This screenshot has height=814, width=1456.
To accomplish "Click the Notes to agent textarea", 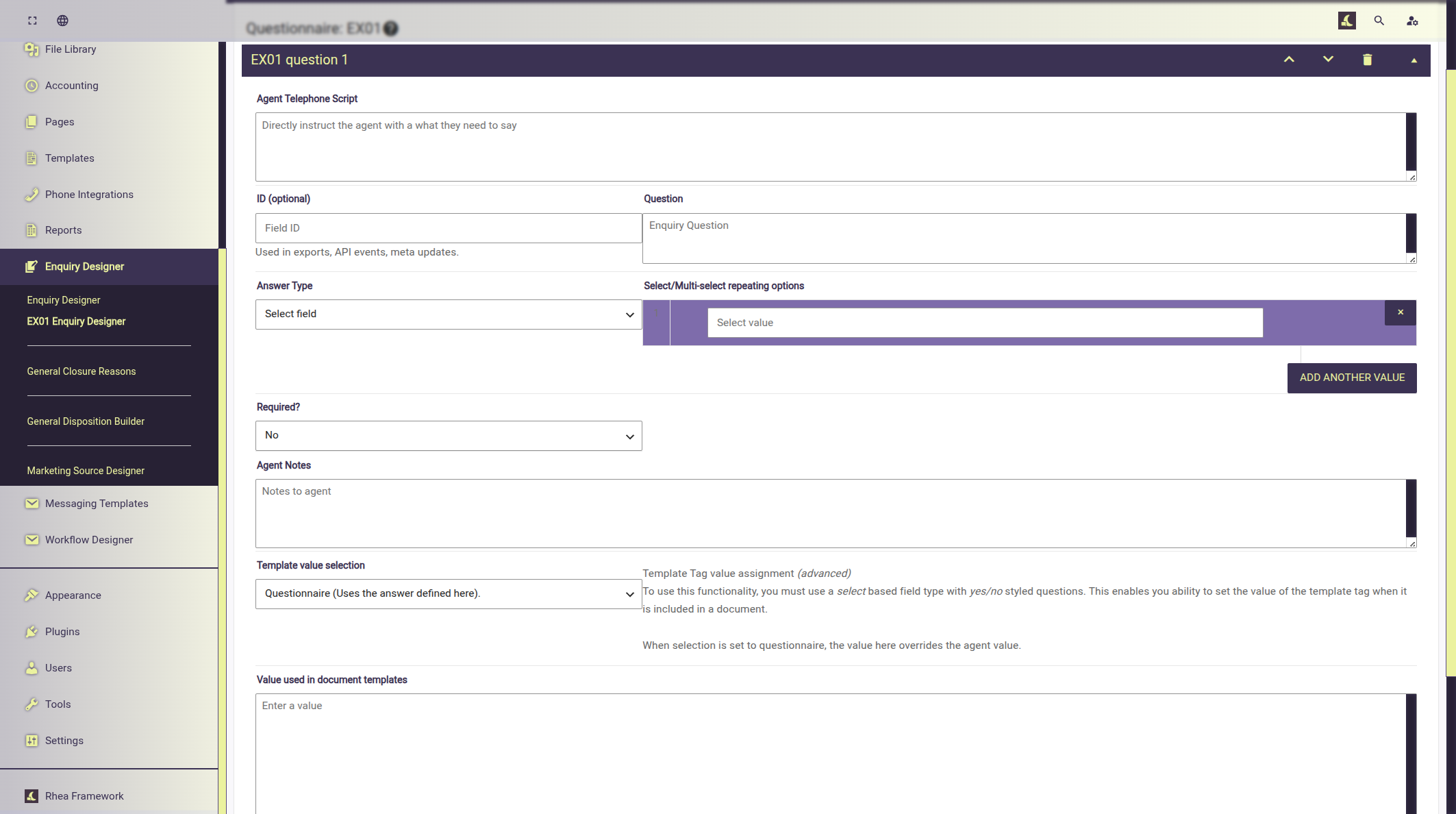I will tap(836, 513).
